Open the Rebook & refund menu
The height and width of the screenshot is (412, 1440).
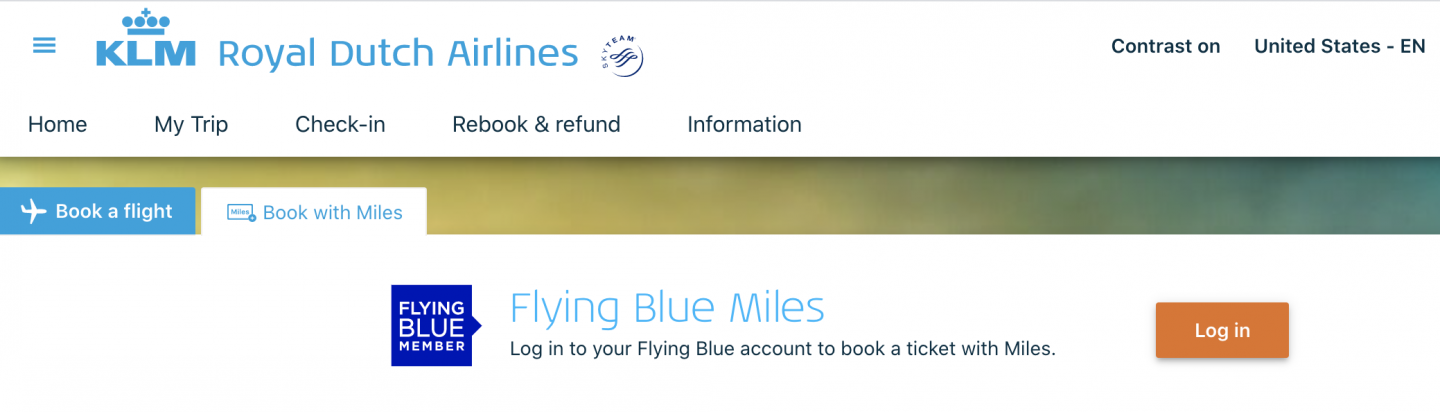pos(536,125)
